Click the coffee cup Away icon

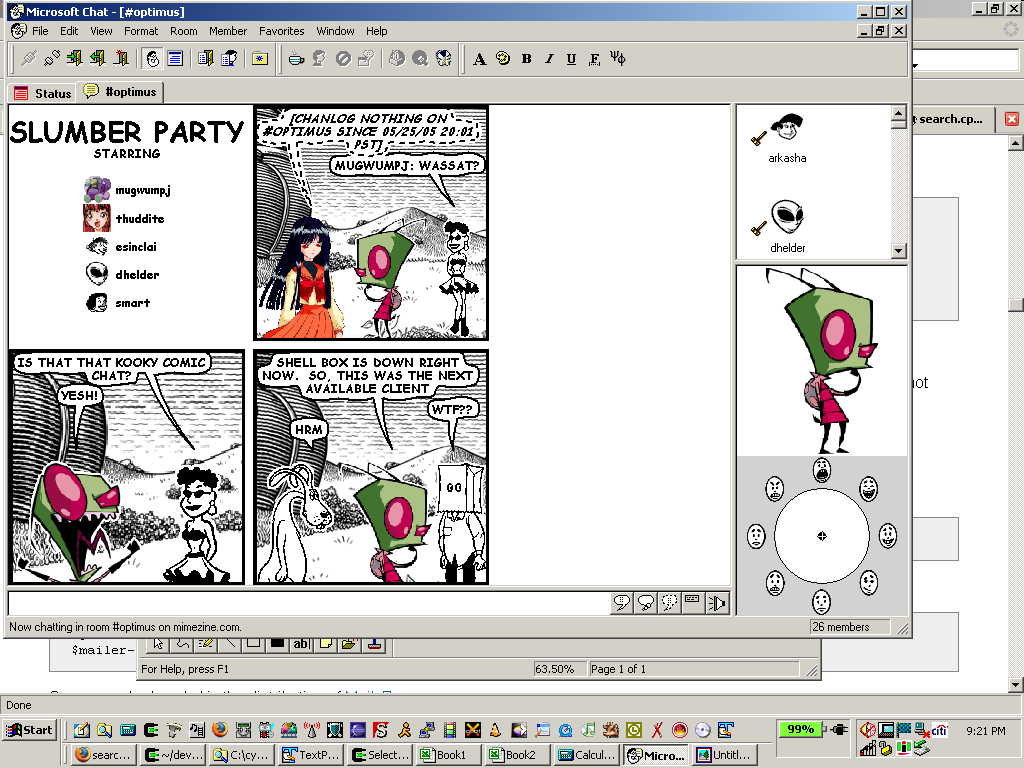pyautogui.click(x=296, y=59)
